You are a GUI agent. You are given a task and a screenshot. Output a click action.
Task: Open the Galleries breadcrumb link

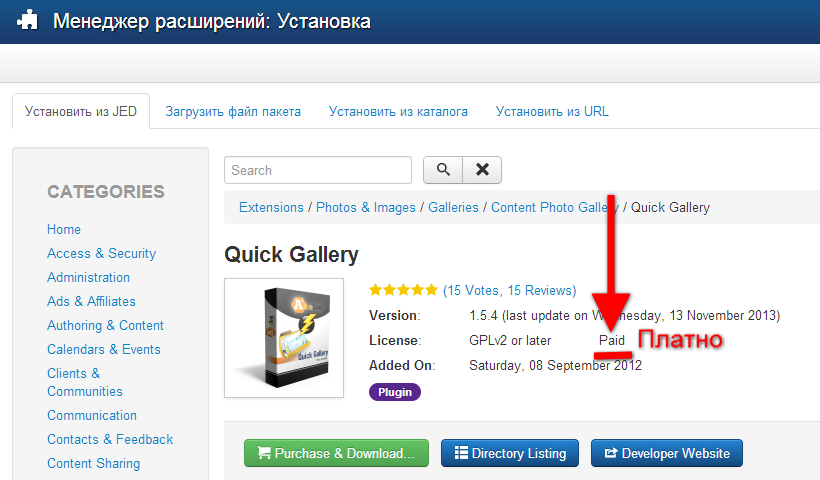(x=453, y=208)
